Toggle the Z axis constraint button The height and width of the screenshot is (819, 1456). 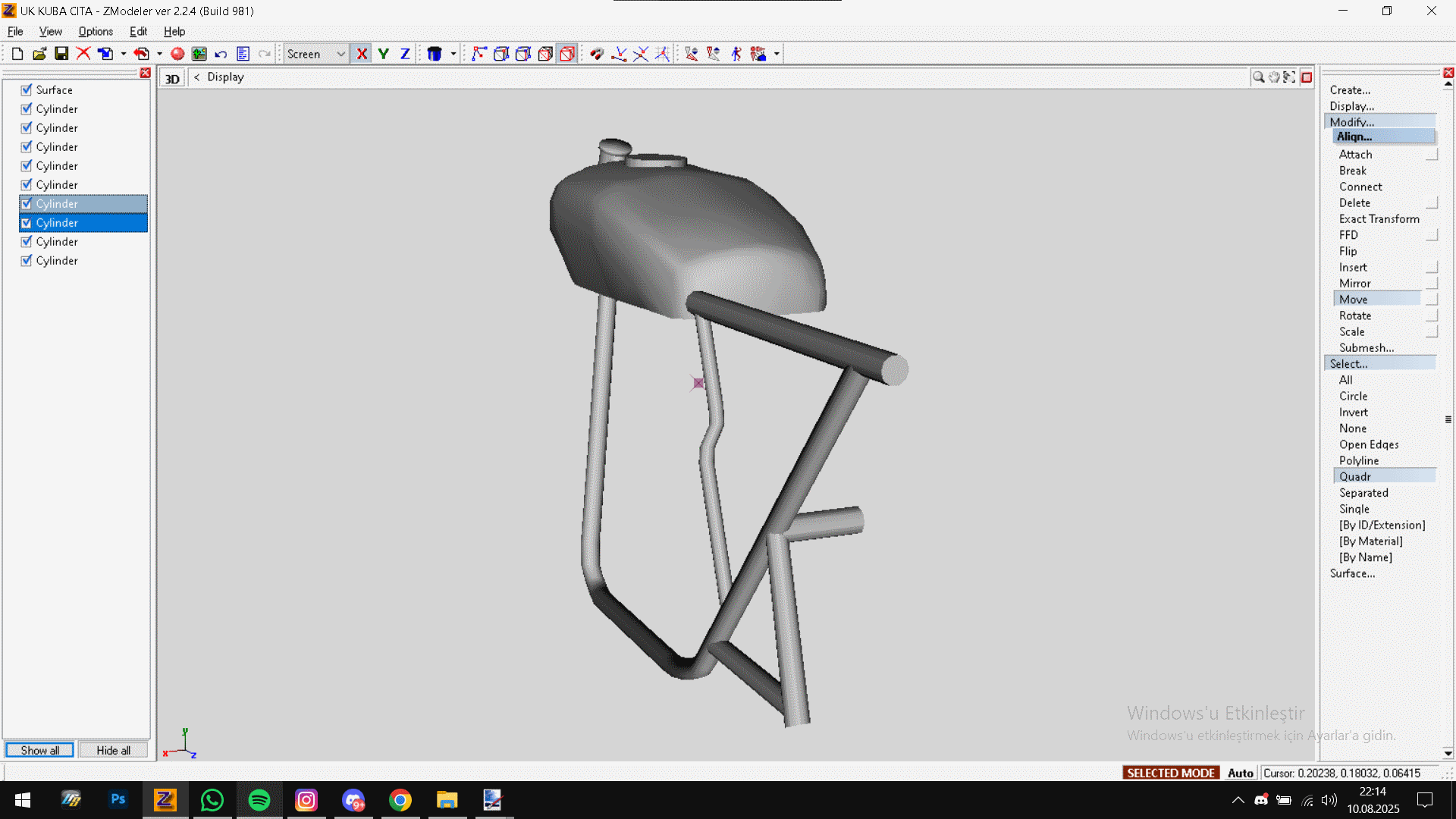click(x=405, y=54)
